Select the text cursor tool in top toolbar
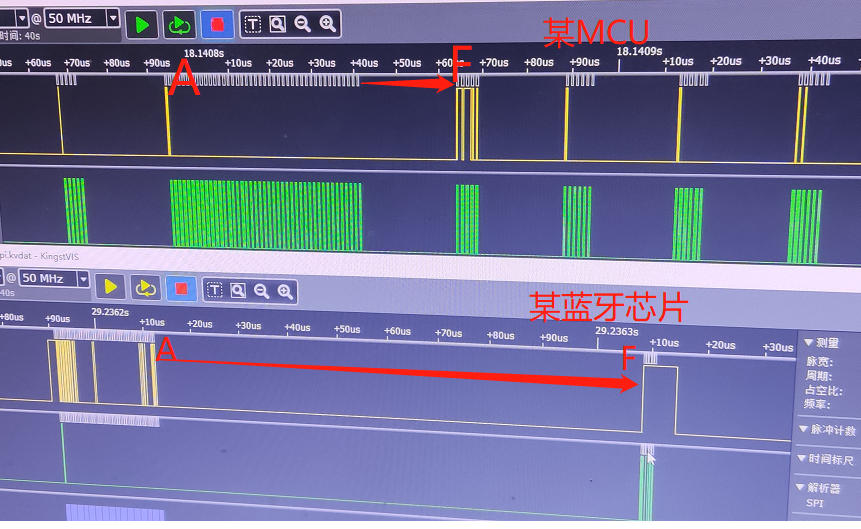 pyautogui.click(x=253, y=24)
